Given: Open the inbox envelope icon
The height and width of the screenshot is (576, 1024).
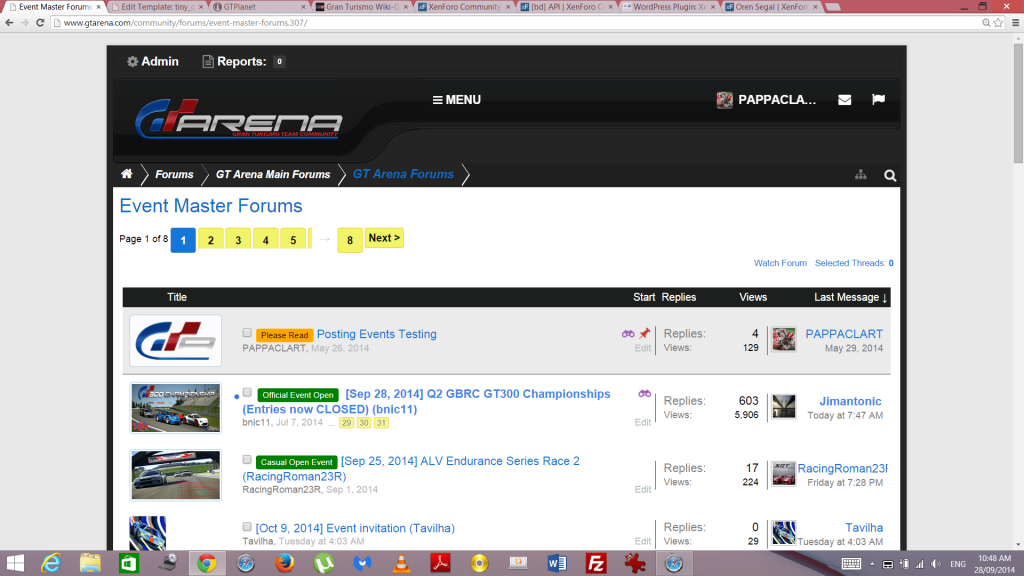Looking at the screenshot, I should pyautogui.click(x=844, y=100).
